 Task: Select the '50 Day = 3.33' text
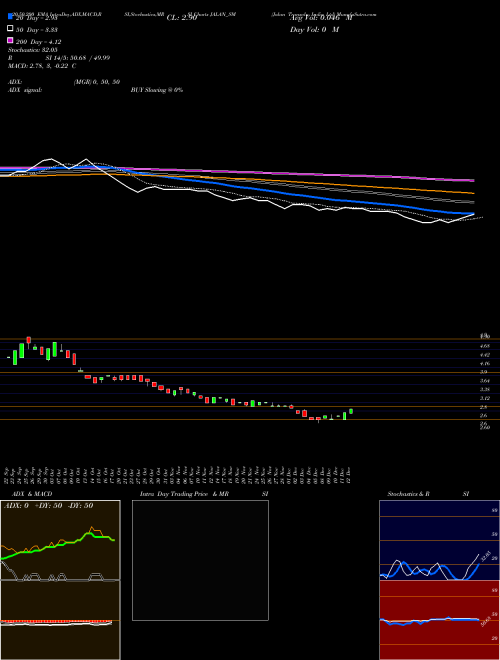click(x=37, y=30)
